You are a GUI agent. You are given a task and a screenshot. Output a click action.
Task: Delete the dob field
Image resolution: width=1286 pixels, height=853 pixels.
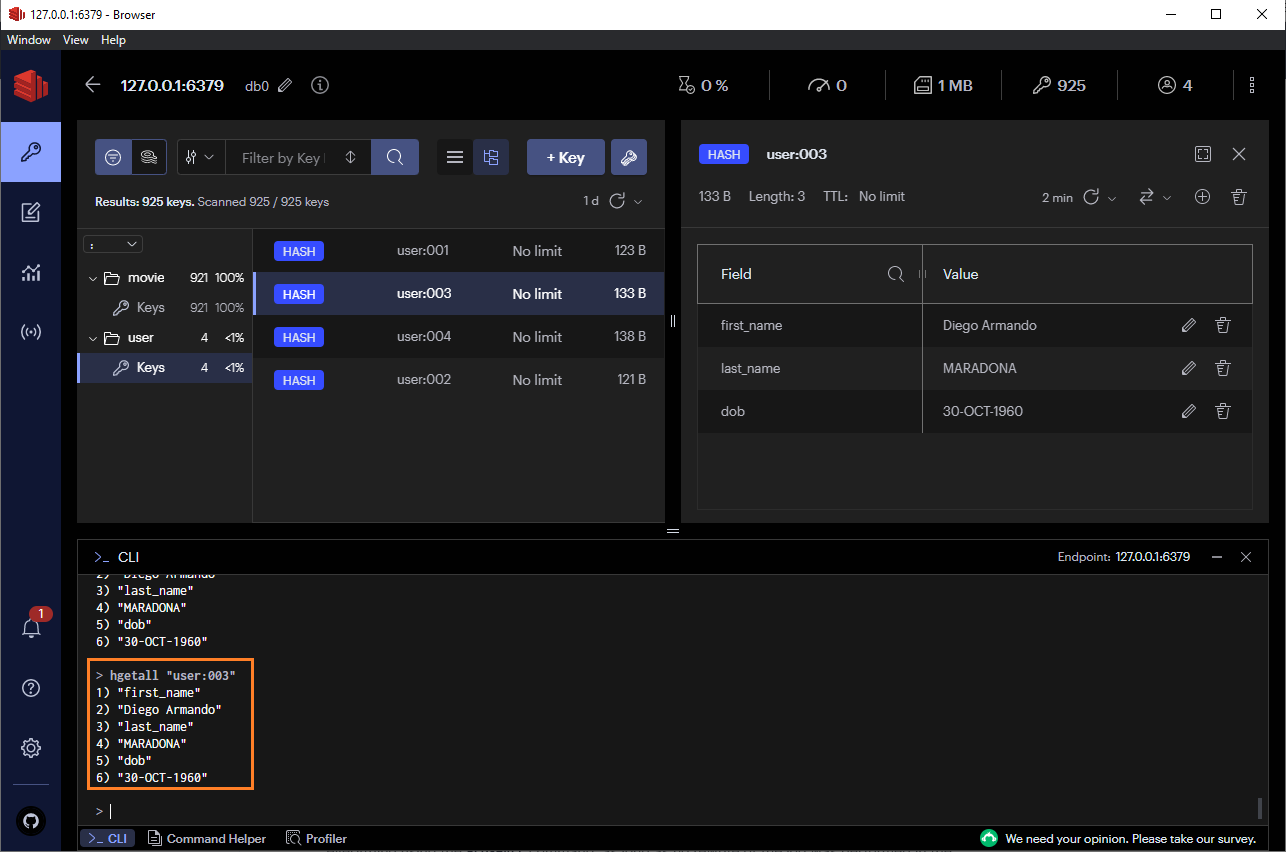pyautogui.click(x=1222, y=411)
